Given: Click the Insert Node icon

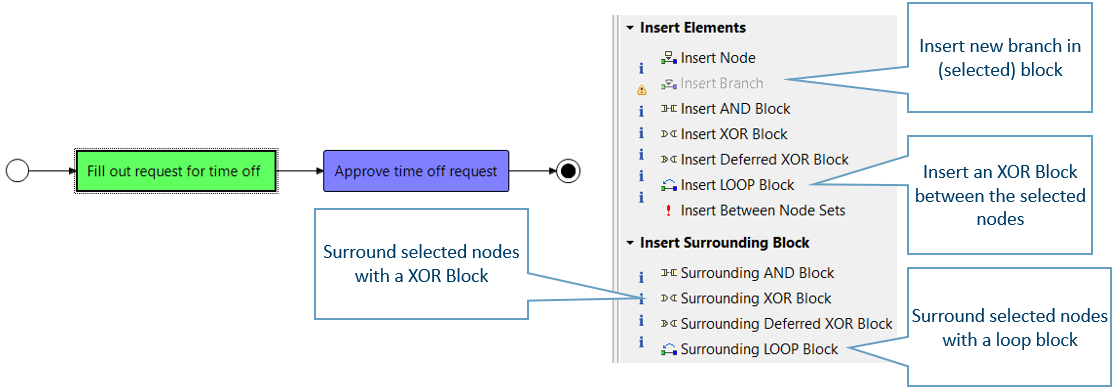Looking at the screenshot, I should (x=669, y=57).
